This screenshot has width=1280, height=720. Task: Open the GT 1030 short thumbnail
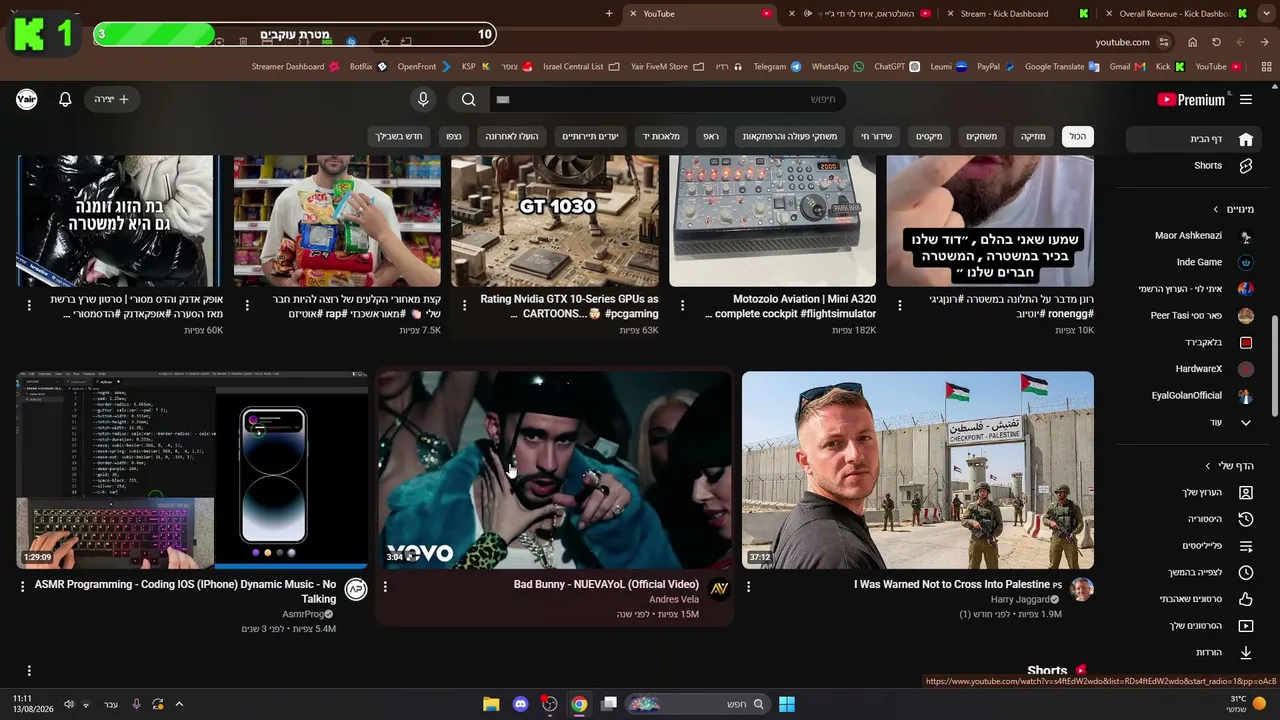[x=555, y=220]
